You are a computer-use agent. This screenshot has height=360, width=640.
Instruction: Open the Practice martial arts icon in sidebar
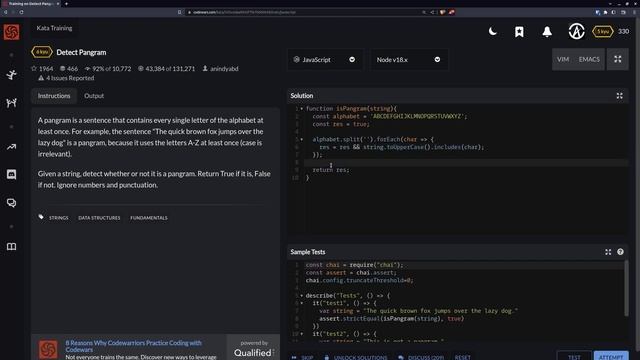point(11,75)
